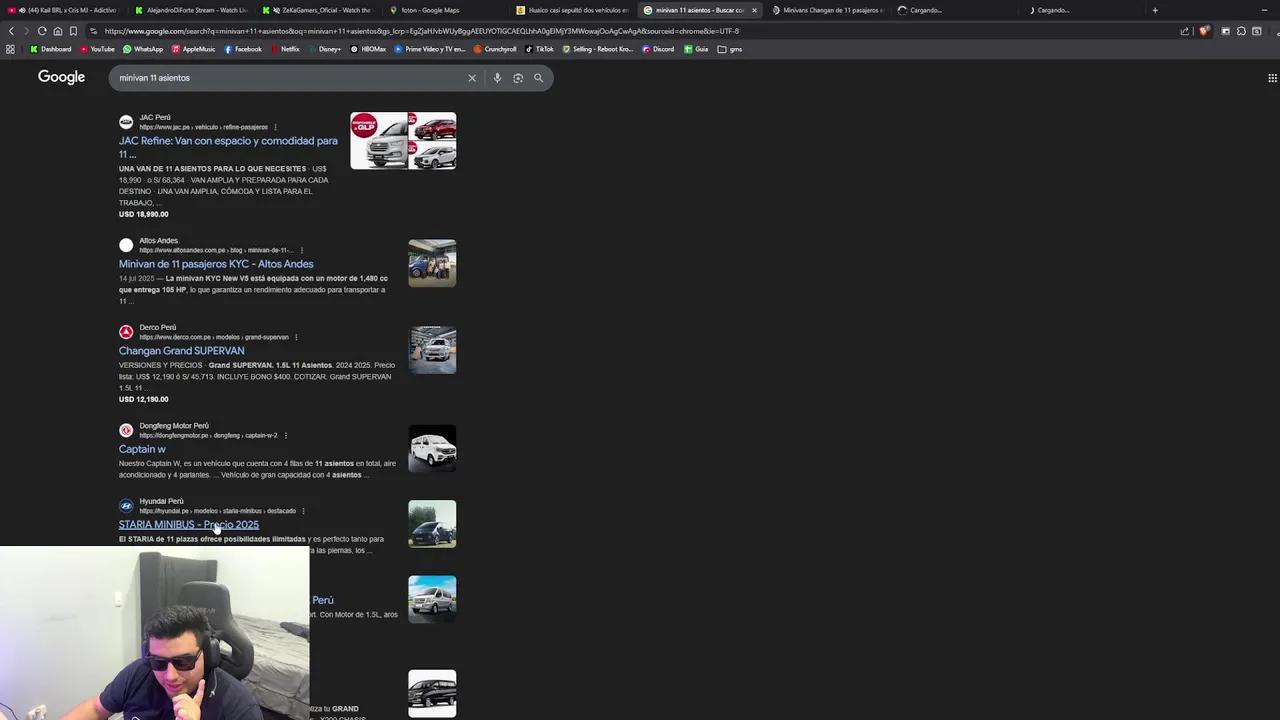Close the minivan 11 asientos tab
Image resolution: width=1280 pixels, height=720 pixels.
[x=754, y=10]
